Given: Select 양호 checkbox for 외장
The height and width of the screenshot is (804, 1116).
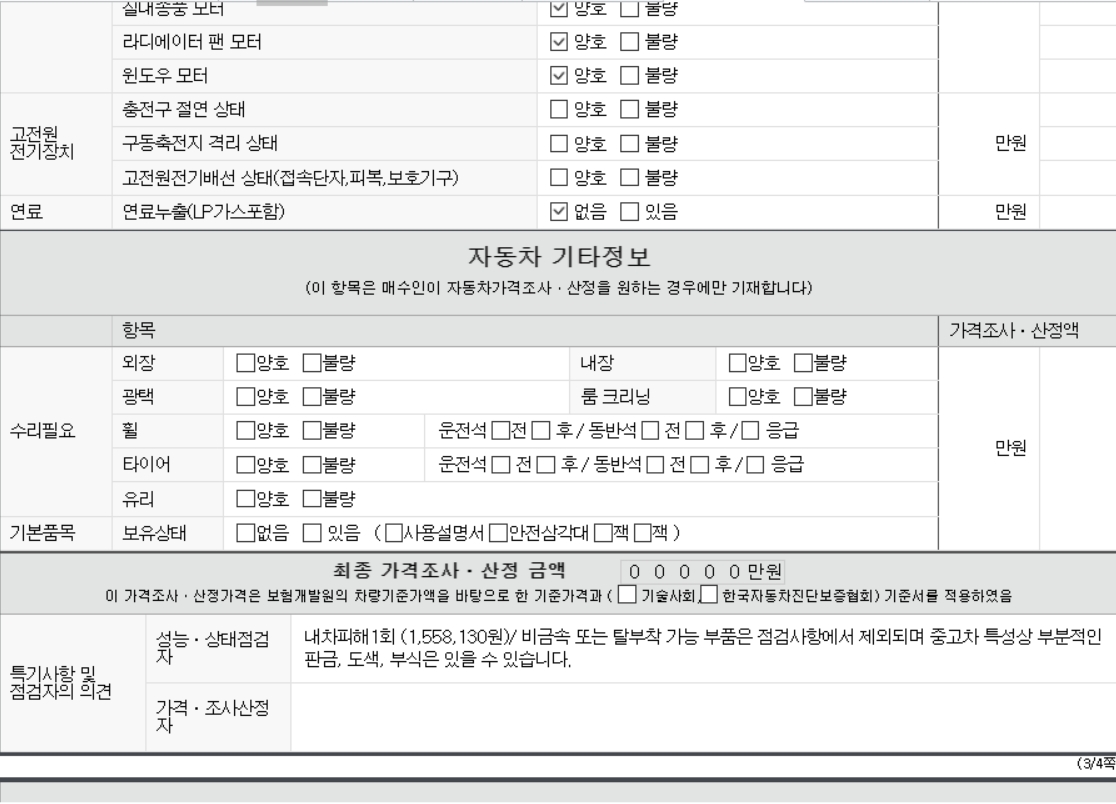Looking at the screenshot, I should (245, 363).
